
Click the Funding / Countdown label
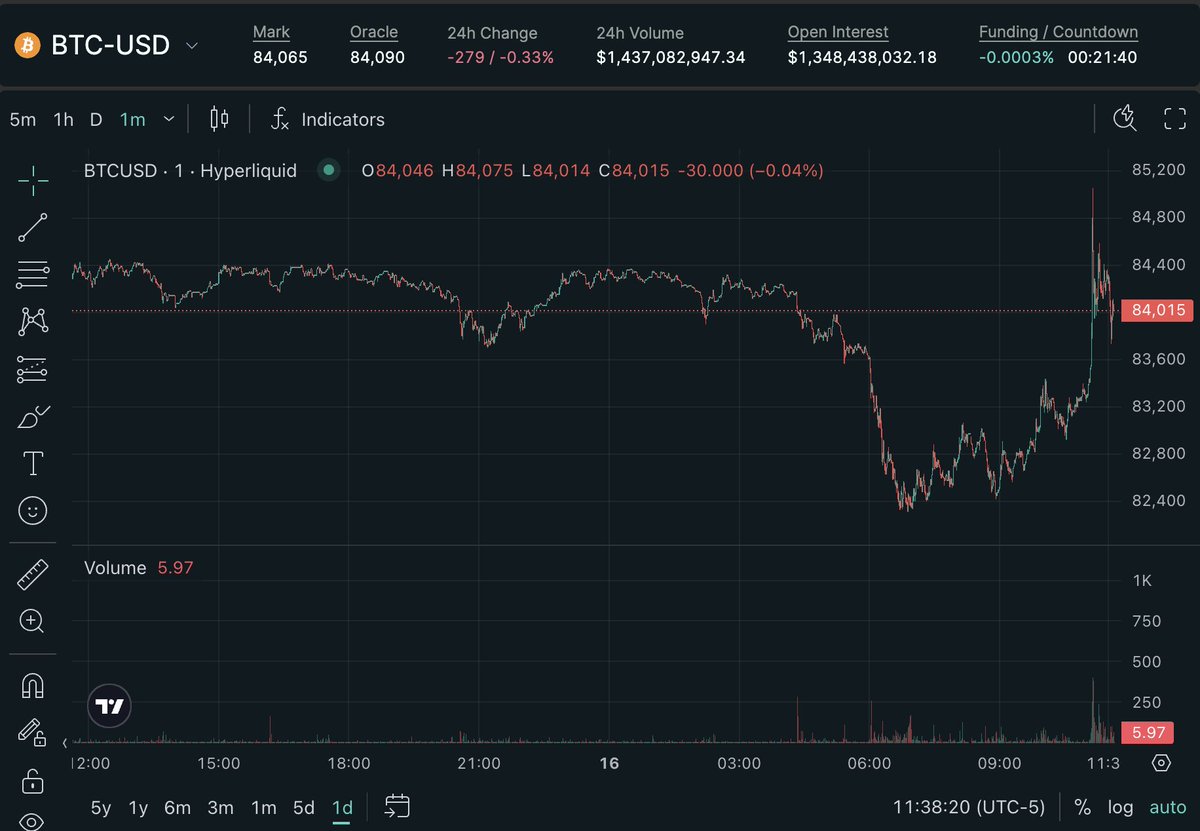1058,33
